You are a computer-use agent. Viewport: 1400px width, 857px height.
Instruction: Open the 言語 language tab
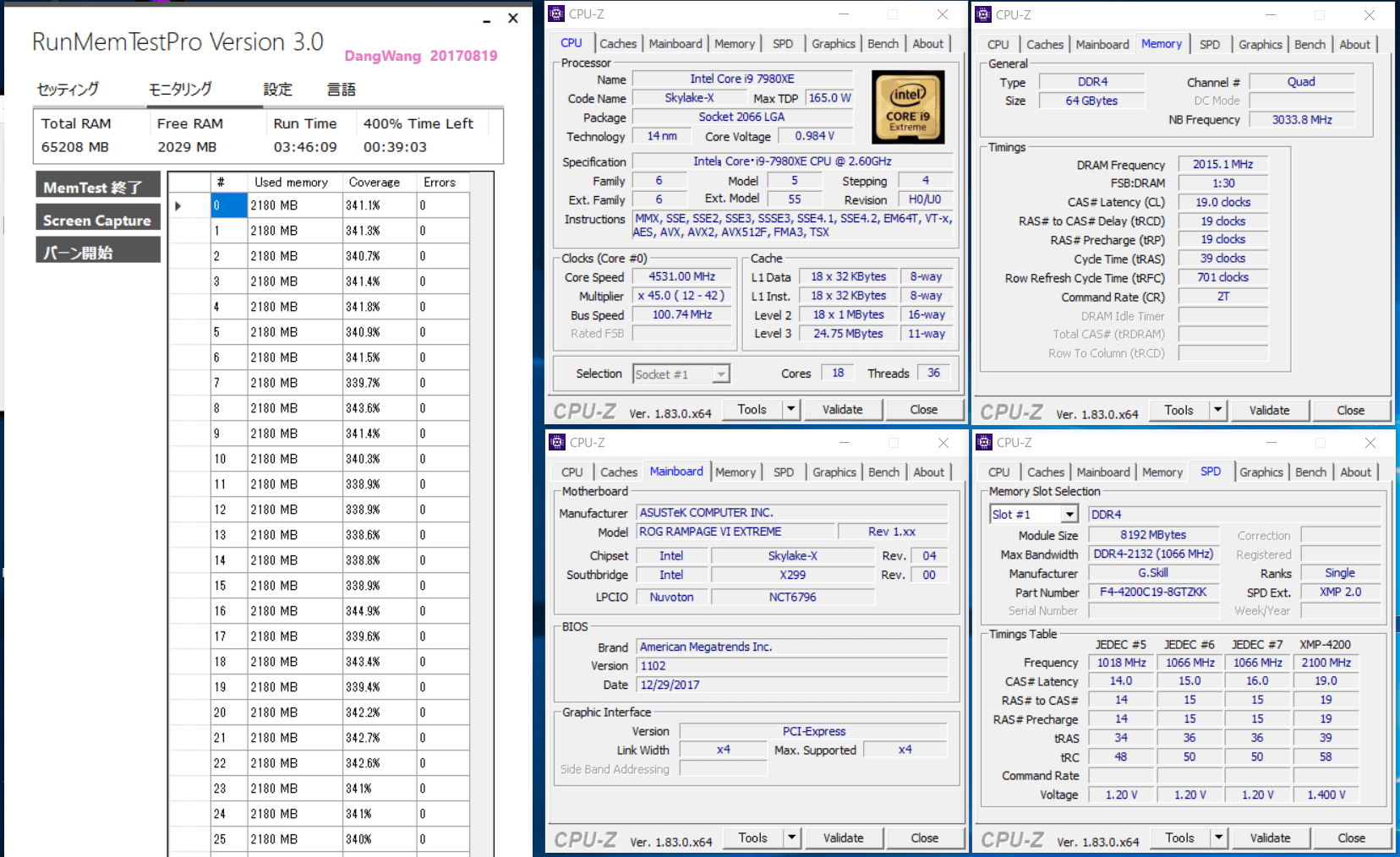point(342,89)
